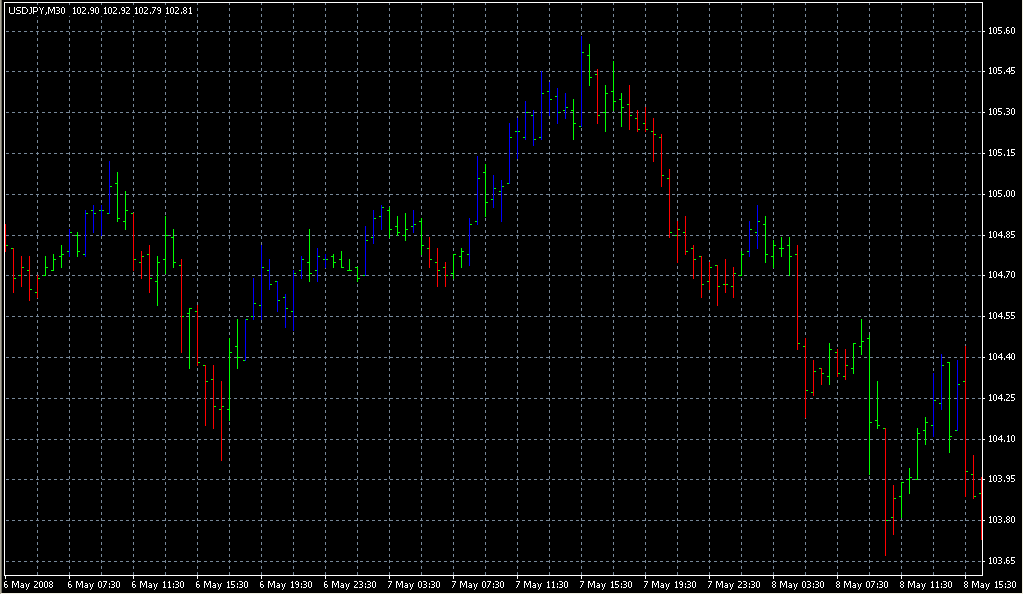This screenshot has width=1024, height=594.
Task: Click the 105.45 price axis label
Action: click(x=1002, y=71)
